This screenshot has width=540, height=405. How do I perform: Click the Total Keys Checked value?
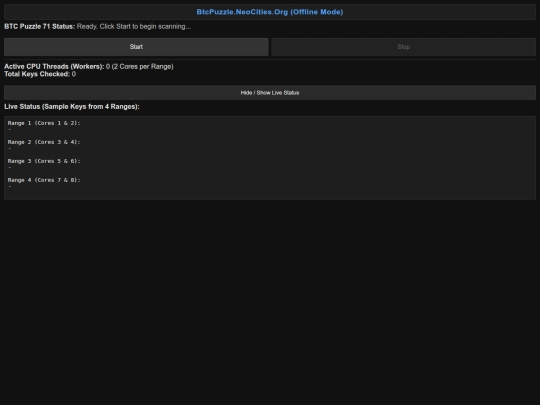74,74
